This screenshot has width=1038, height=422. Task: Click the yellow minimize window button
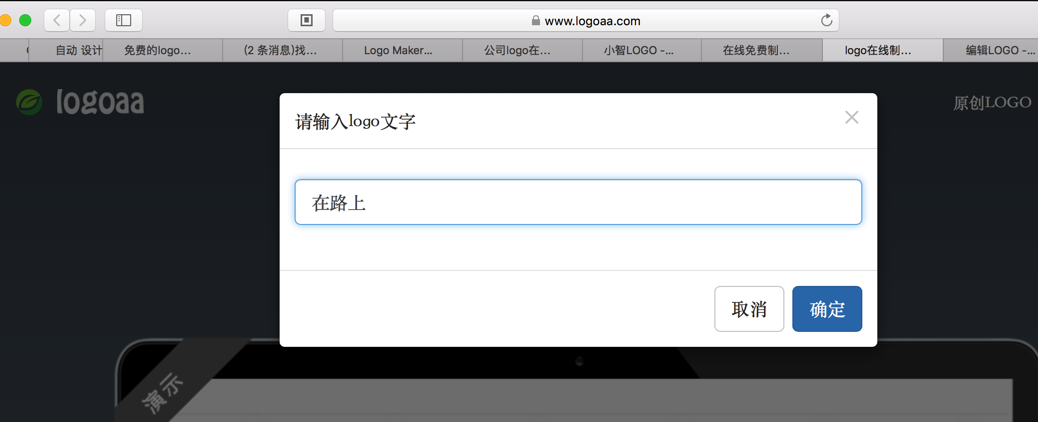5,21
